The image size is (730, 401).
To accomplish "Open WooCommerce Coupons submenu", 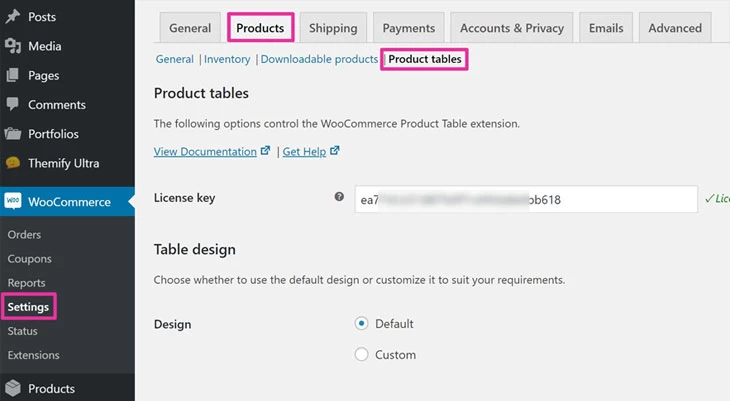I will coord(29,258).
